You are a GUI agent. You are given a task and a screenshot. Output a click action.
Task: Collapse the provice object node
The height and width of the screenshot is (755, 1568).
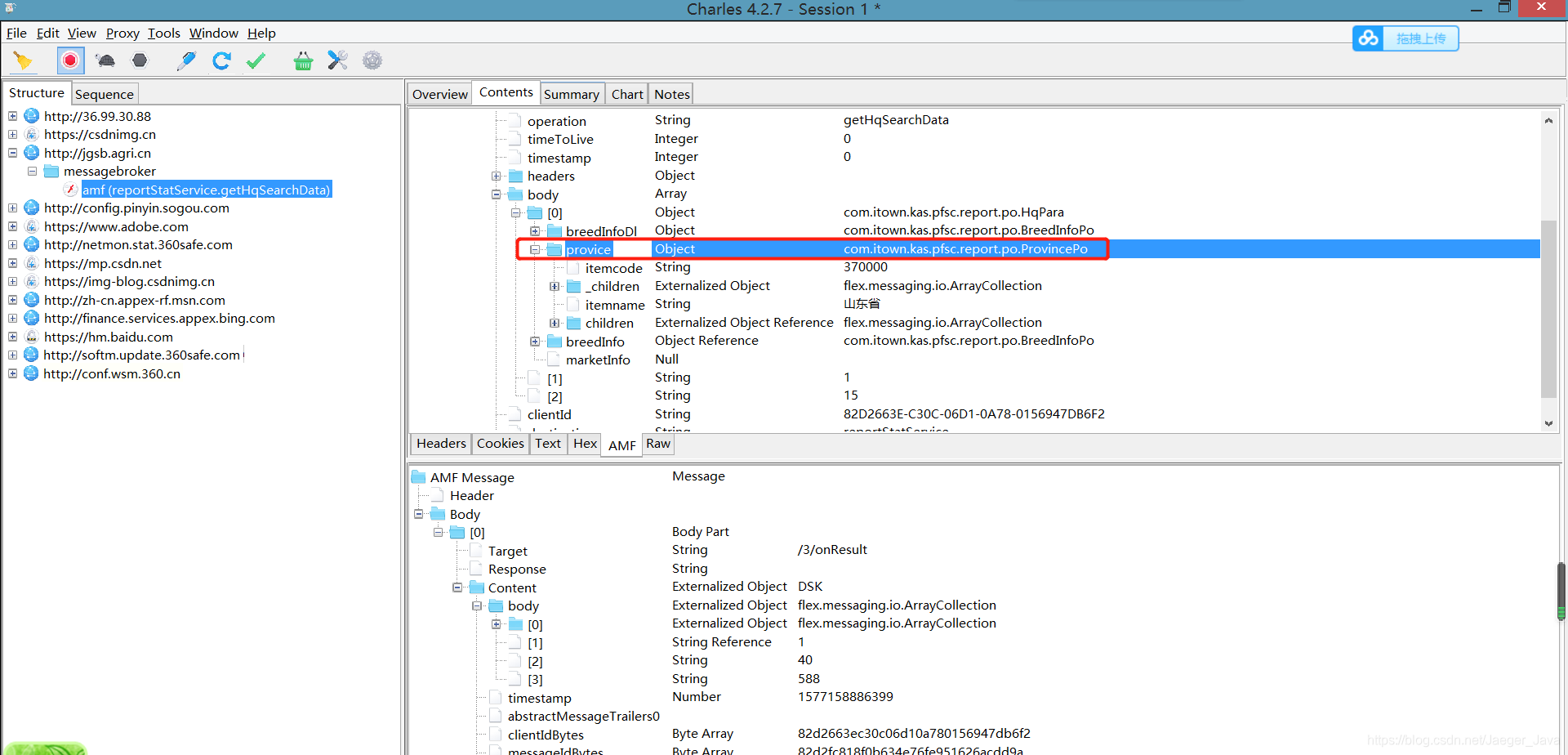(535, 250)
